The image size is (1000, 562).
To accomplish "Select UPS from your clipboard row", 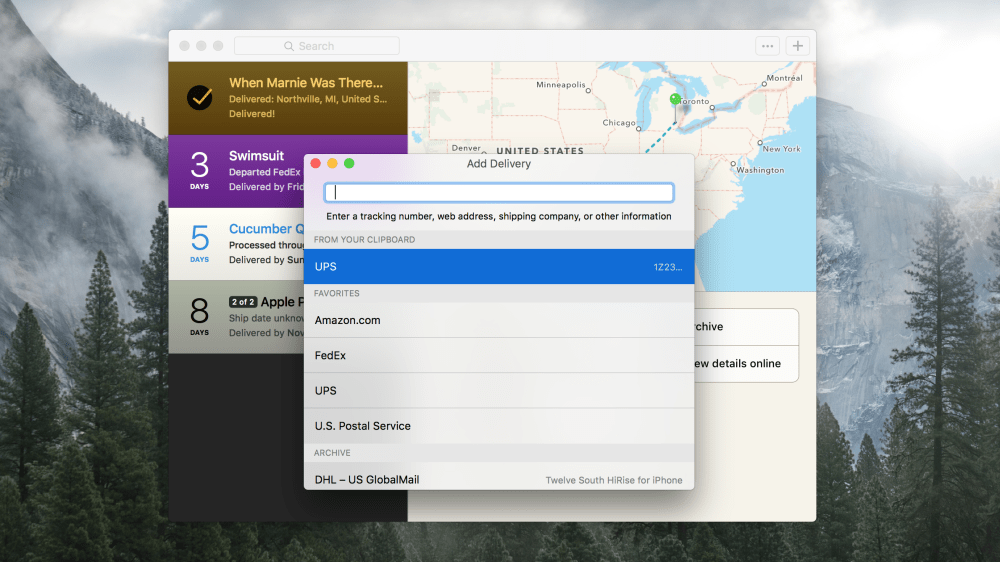I will point(498,267).
